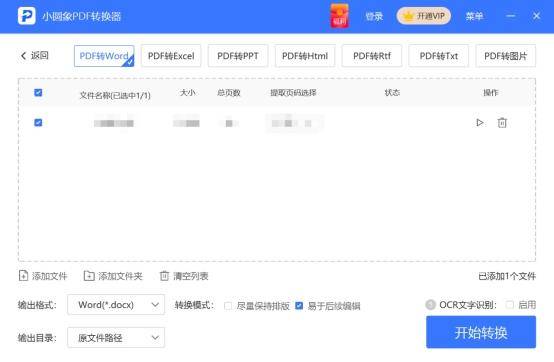Open the 菜单 menu

coord(474,16)
